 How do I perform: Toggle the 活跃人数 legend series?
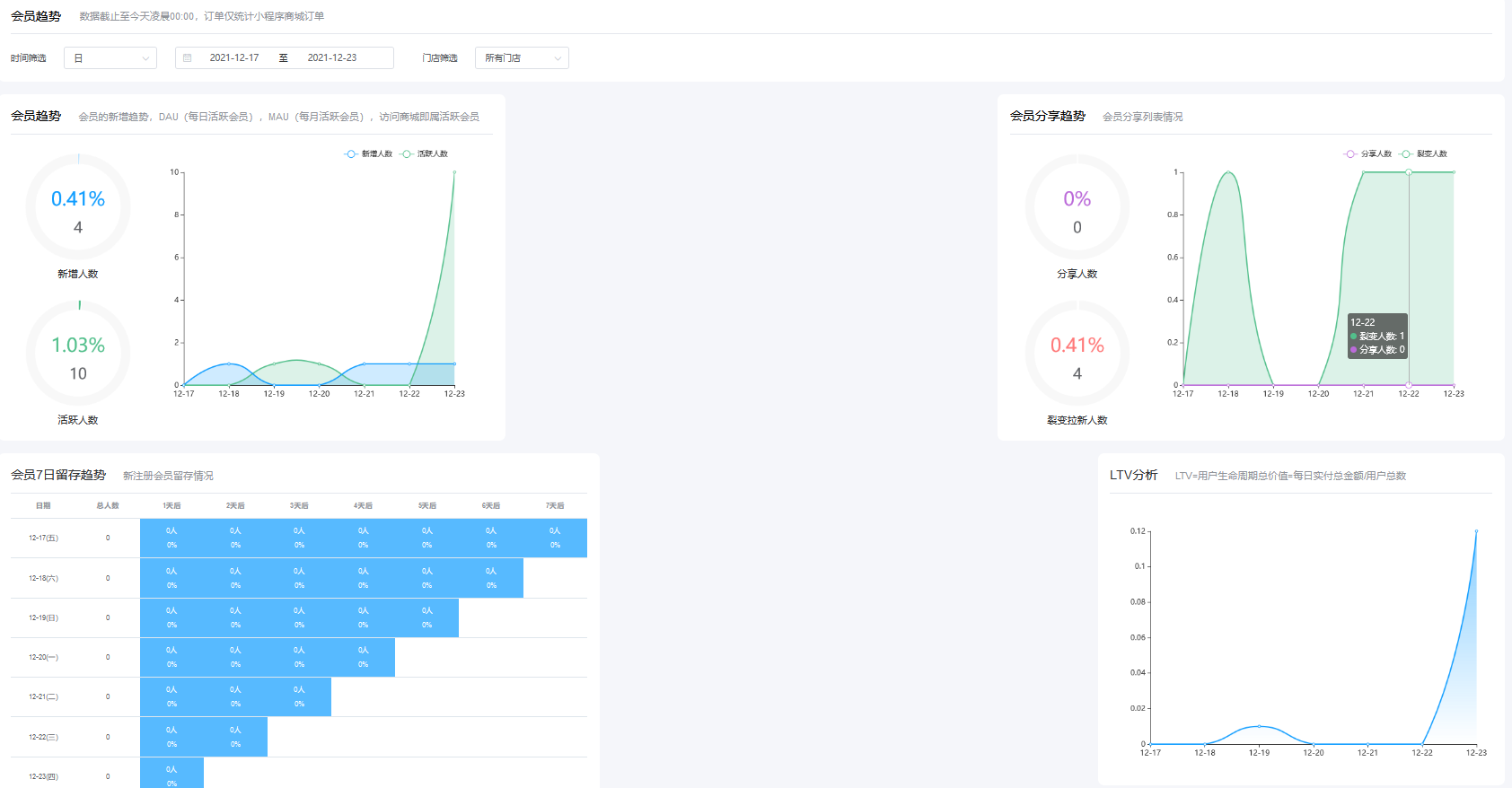[425, 154]
